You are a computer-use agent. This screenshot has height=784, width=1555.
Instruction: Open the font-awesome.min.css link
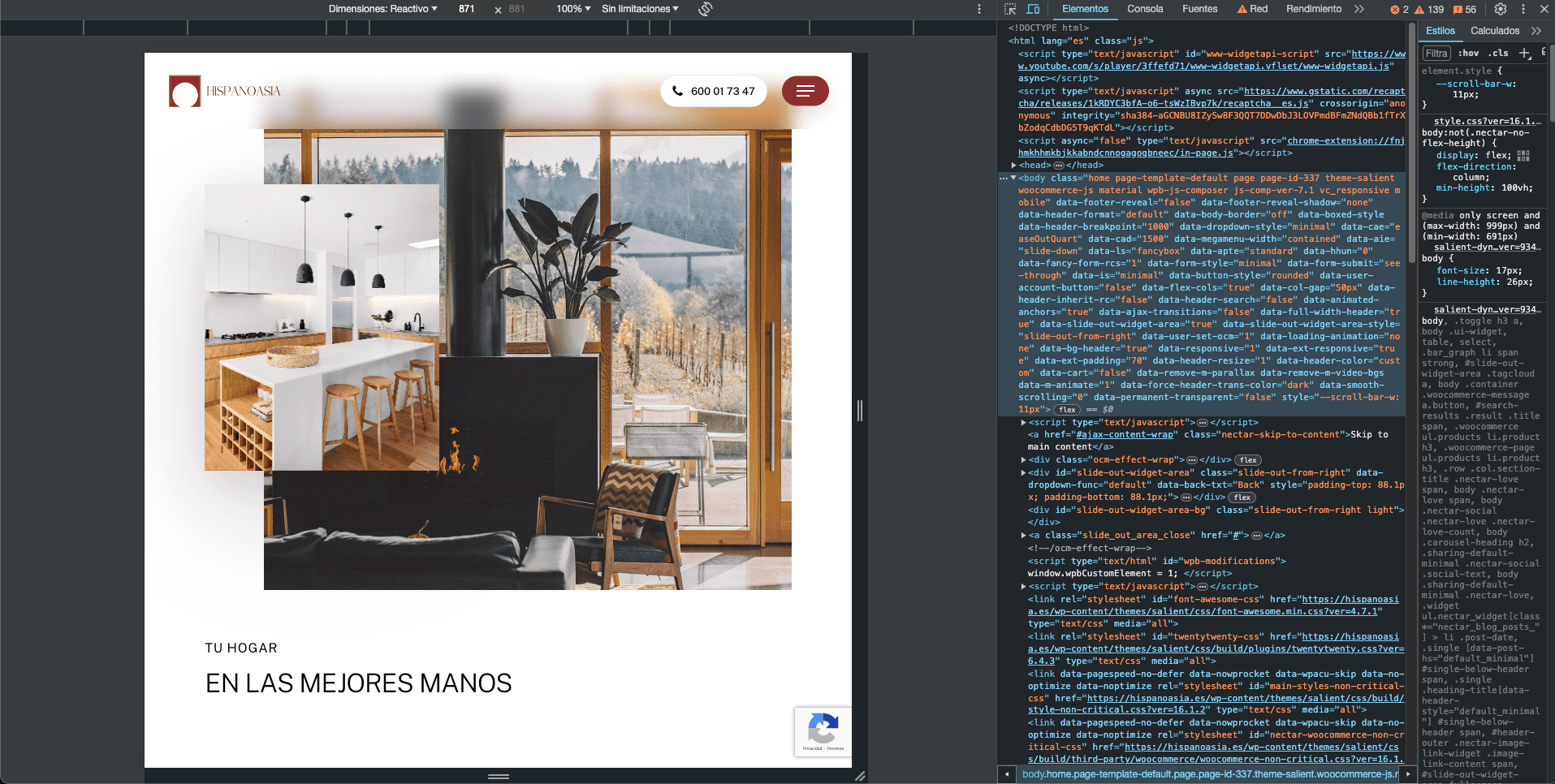coord(1213,605)
